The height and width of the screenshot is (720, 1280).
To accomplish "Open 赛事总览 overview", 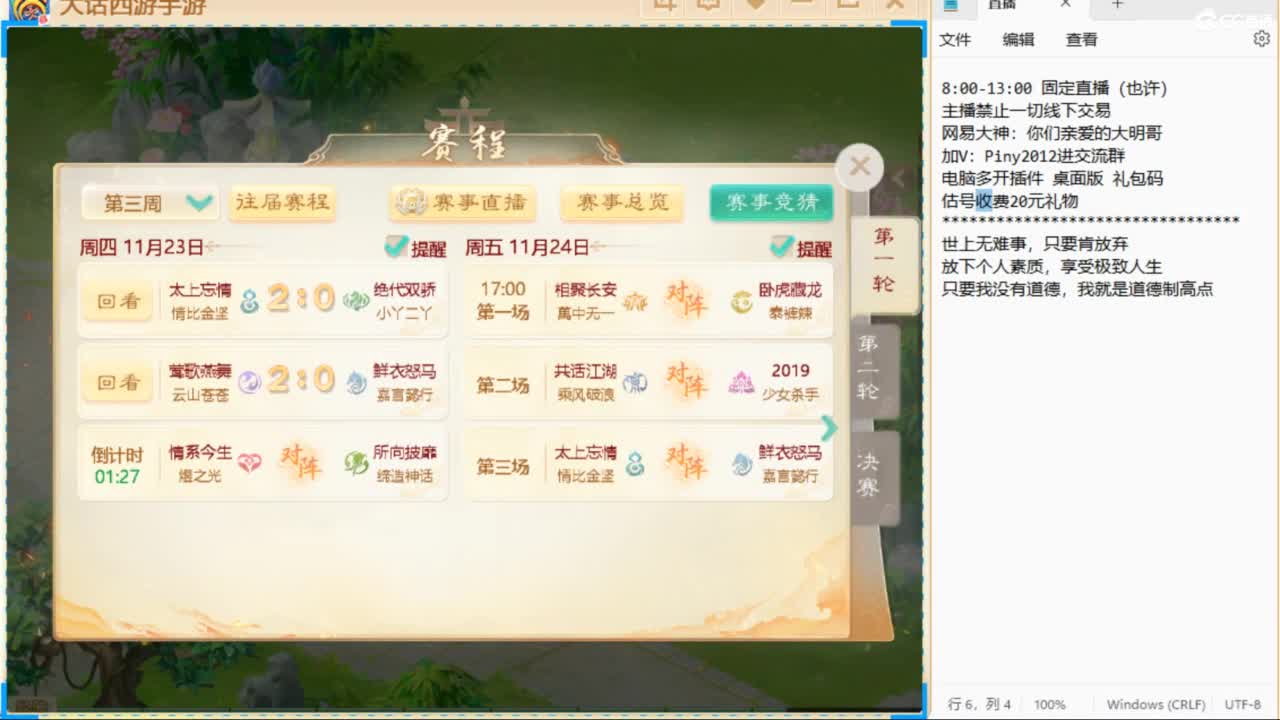I will (x=622, y=203).
